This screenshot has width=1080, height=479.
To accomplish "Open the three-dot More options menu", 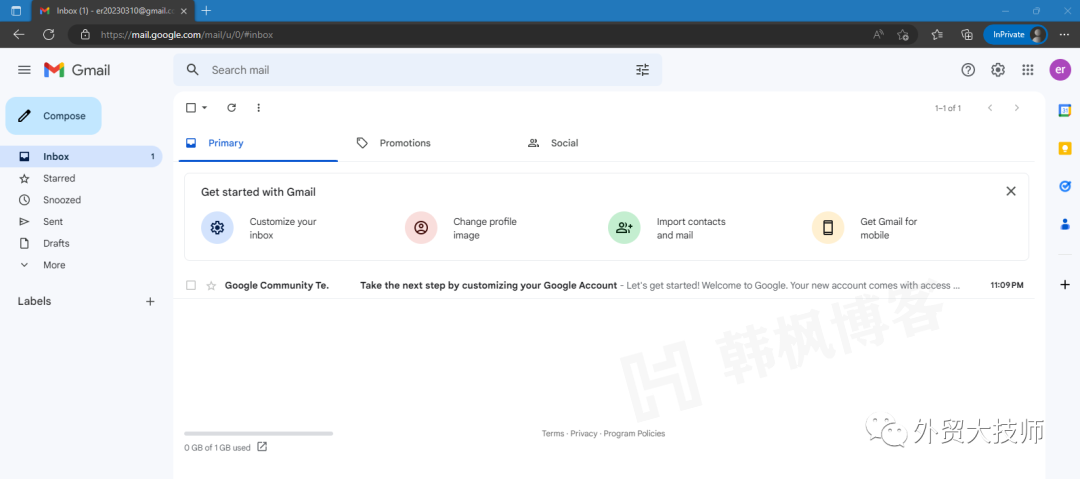I will 259,108.
